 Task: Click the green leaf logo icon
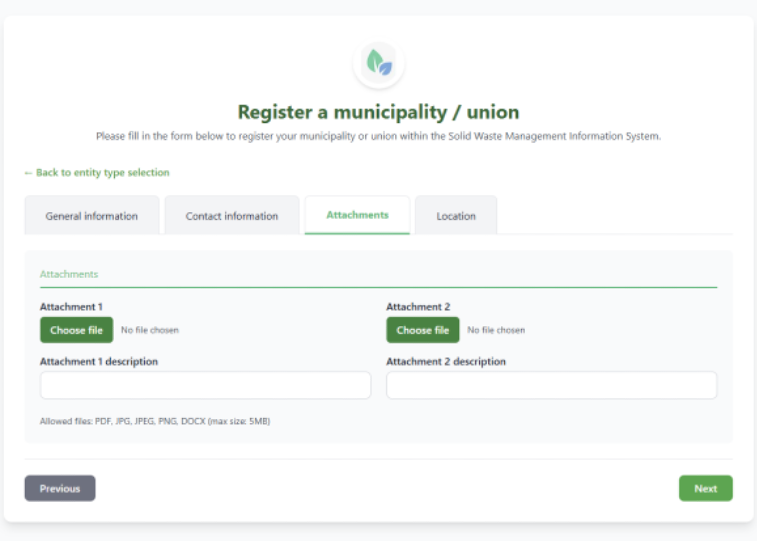(379, 63)
